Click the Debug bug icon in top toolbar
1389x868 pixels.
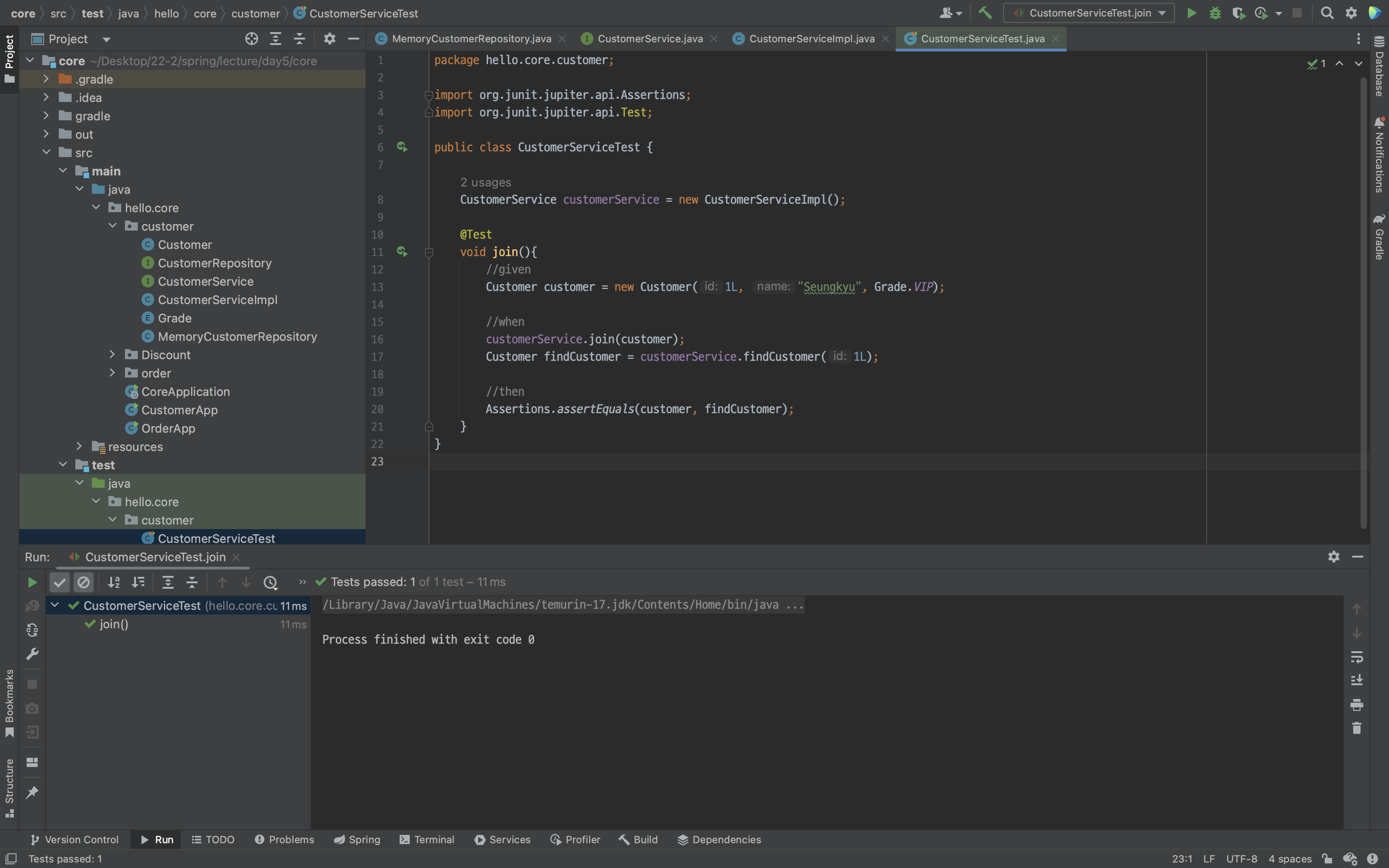coord(1214,13)
